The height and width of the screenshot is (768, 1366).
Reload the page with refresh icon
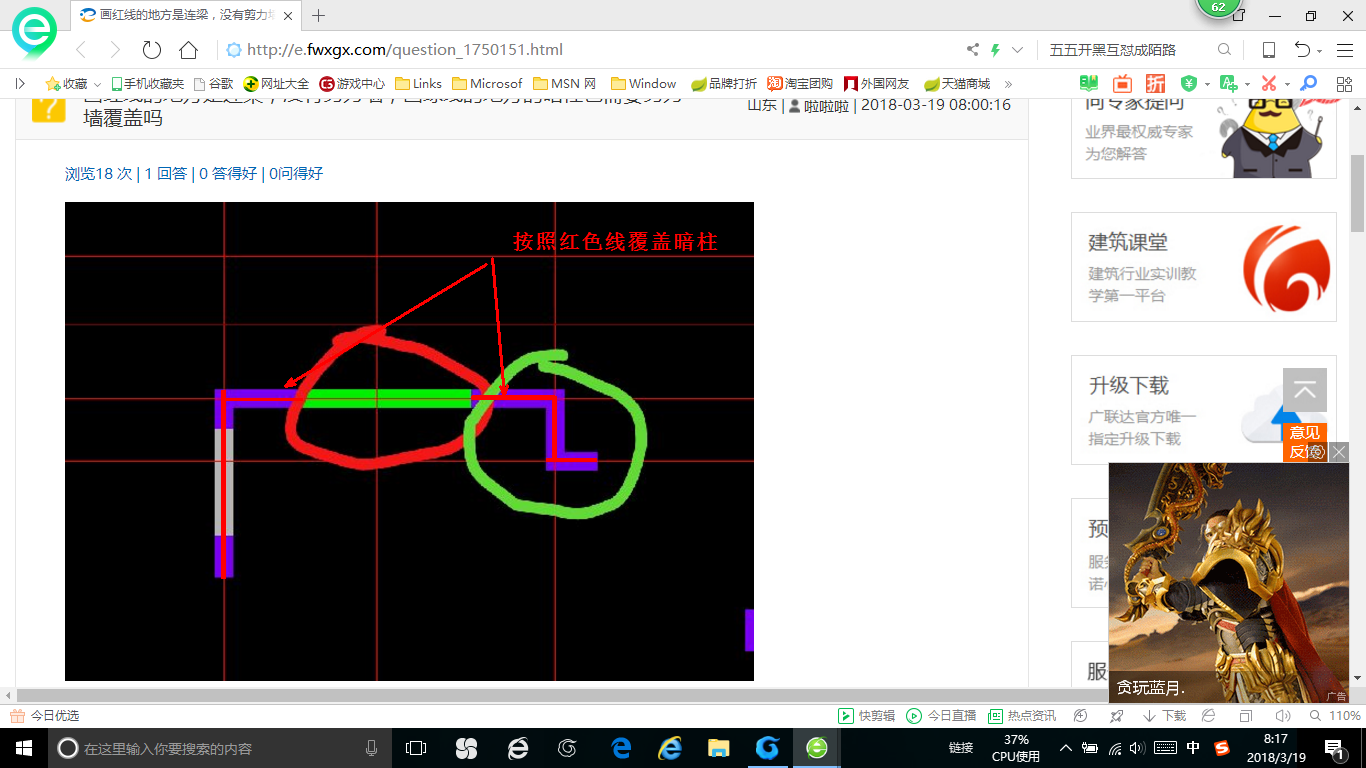coord(152,50)
